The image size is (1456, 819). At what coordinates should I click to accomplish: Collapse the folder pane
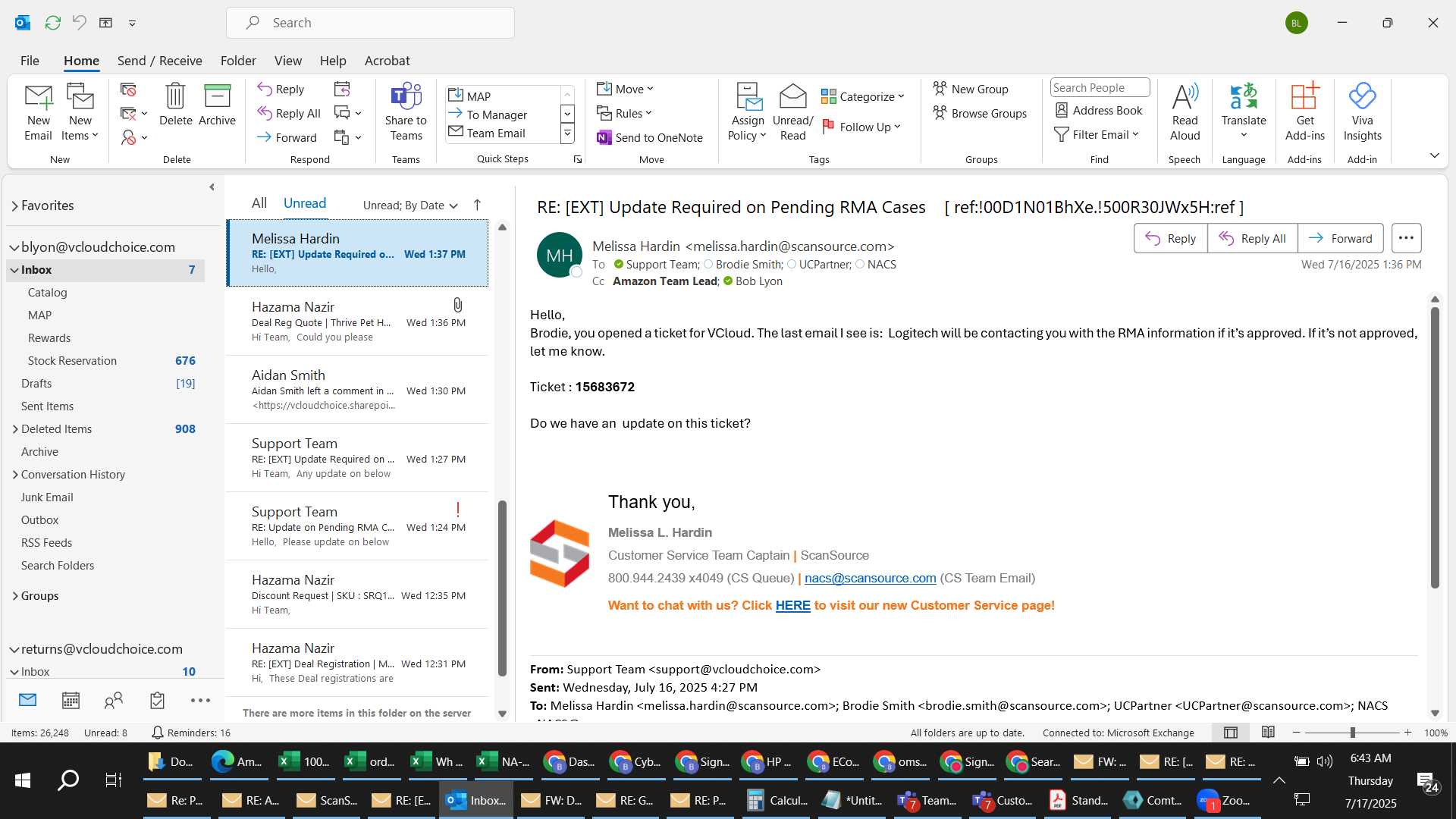[x=212, y=187]
